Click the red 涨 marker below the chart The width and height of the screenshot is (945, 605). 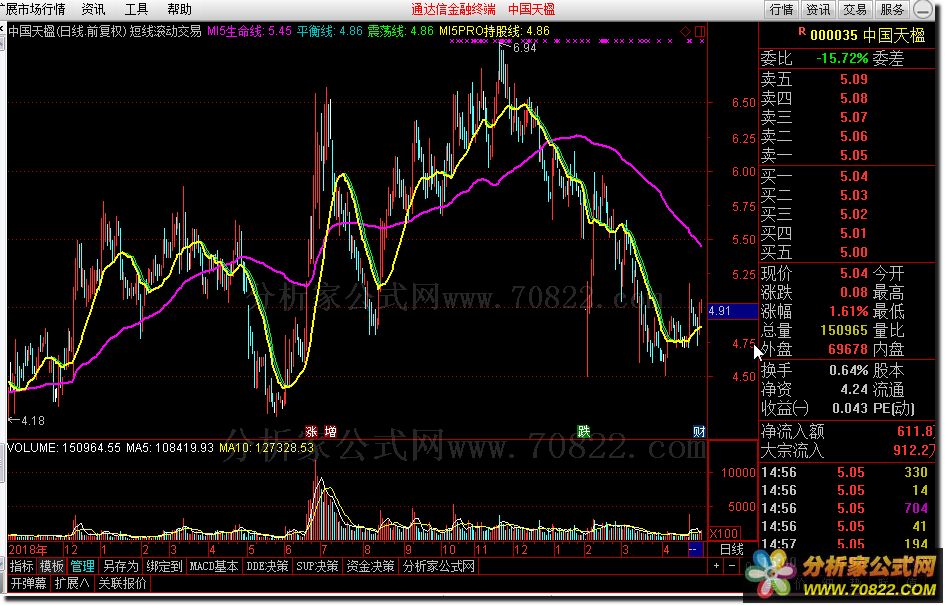point(311,431)
